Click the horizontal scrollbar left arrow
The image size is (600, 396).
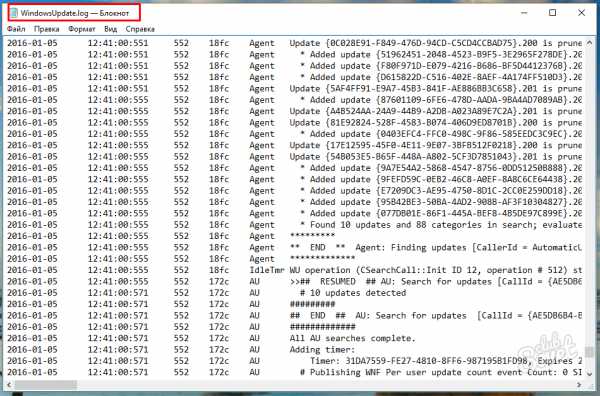pyautogui.click(x=9, y=385)
